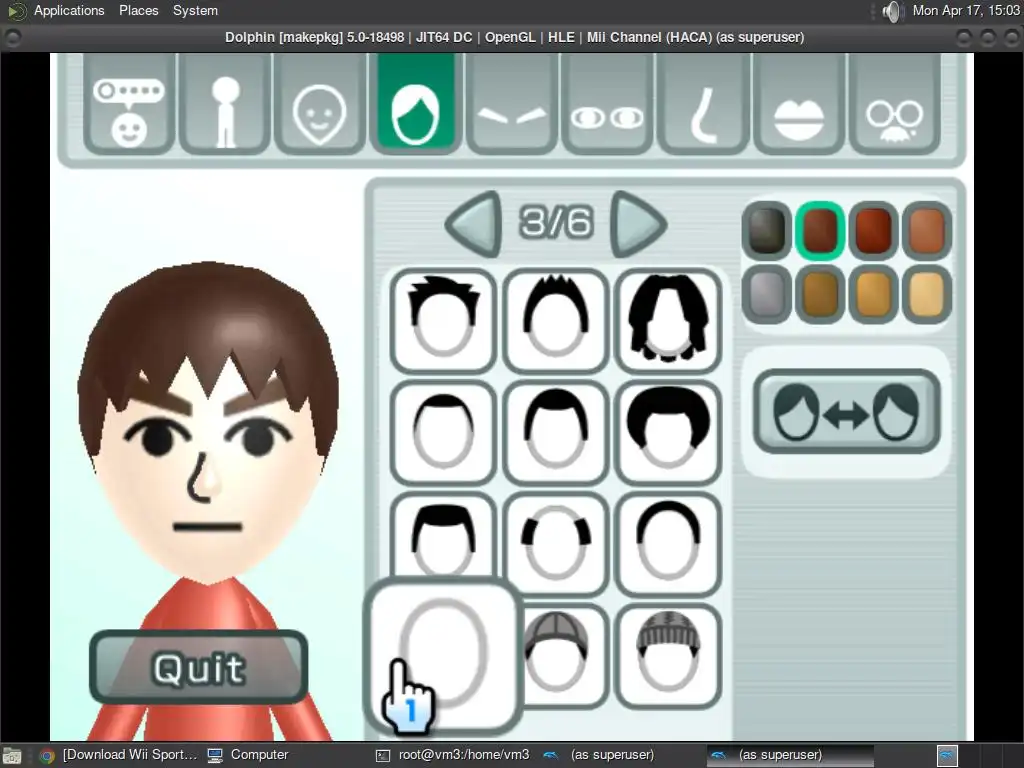Pick the dark golden-brown hair color
Screen dimensions: 1024x768
[820, 295]
